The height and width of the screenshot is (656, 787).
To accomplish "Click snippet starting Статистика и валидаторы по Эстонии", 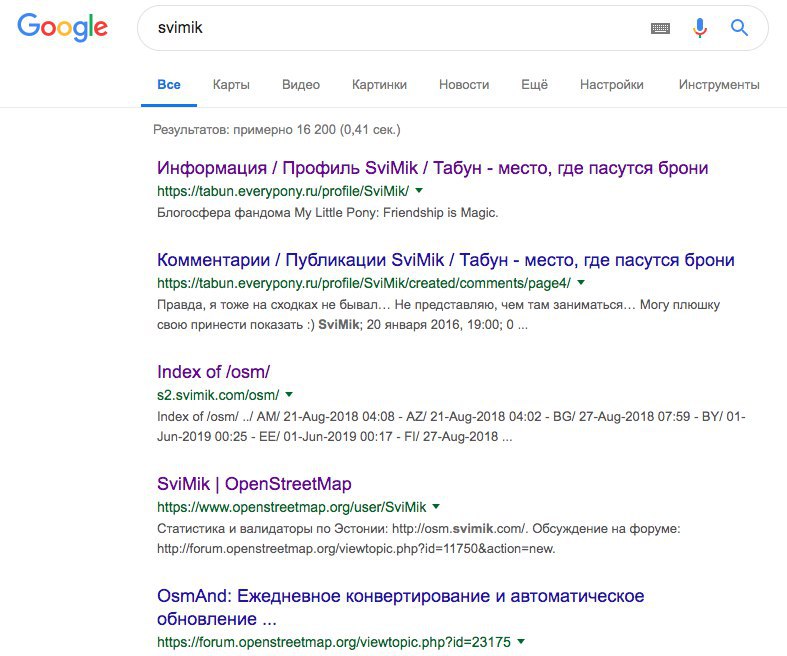I will (x=419, y=538).
